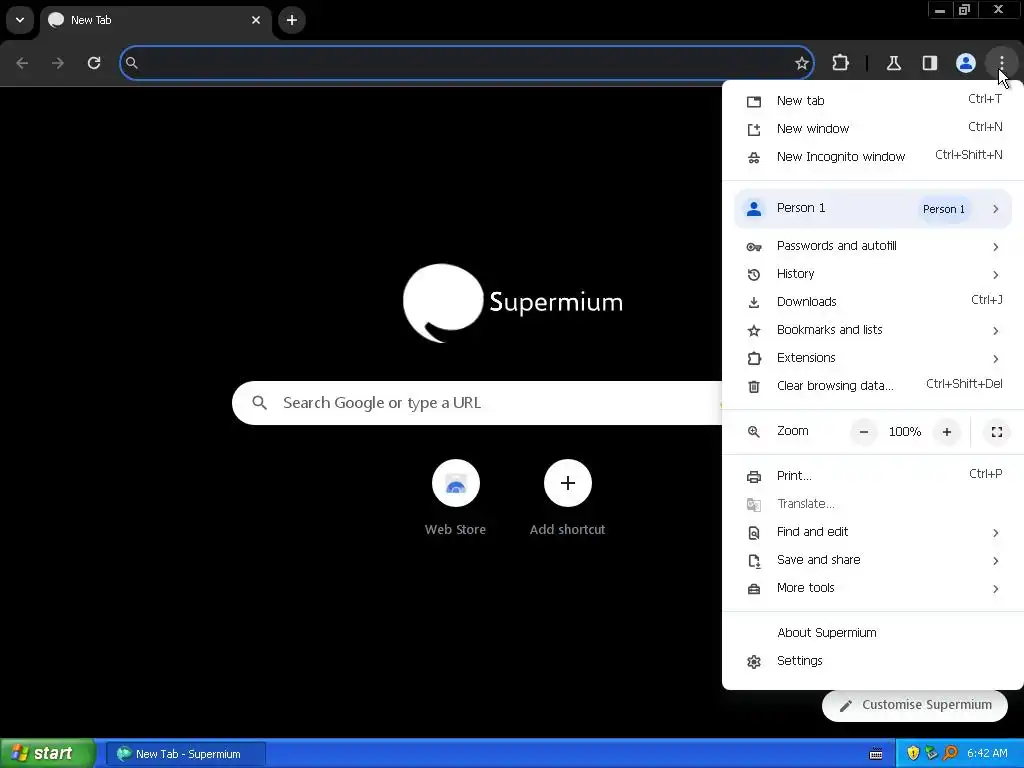Click the 6:42 AM clock
Viewport: 1024px width, 768px height.
(987, 754)
